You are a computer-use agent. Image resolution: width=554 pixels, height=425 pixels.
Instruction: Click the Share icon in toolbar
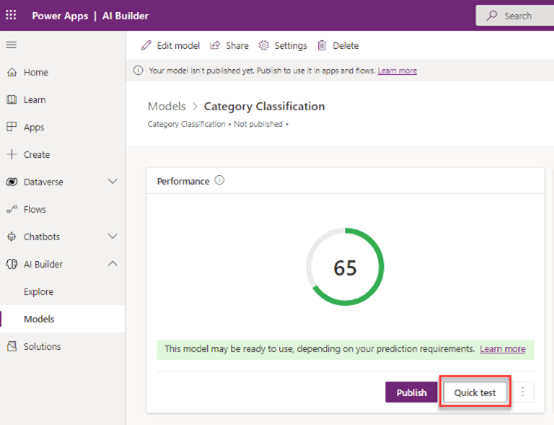(x=215, y=46)
